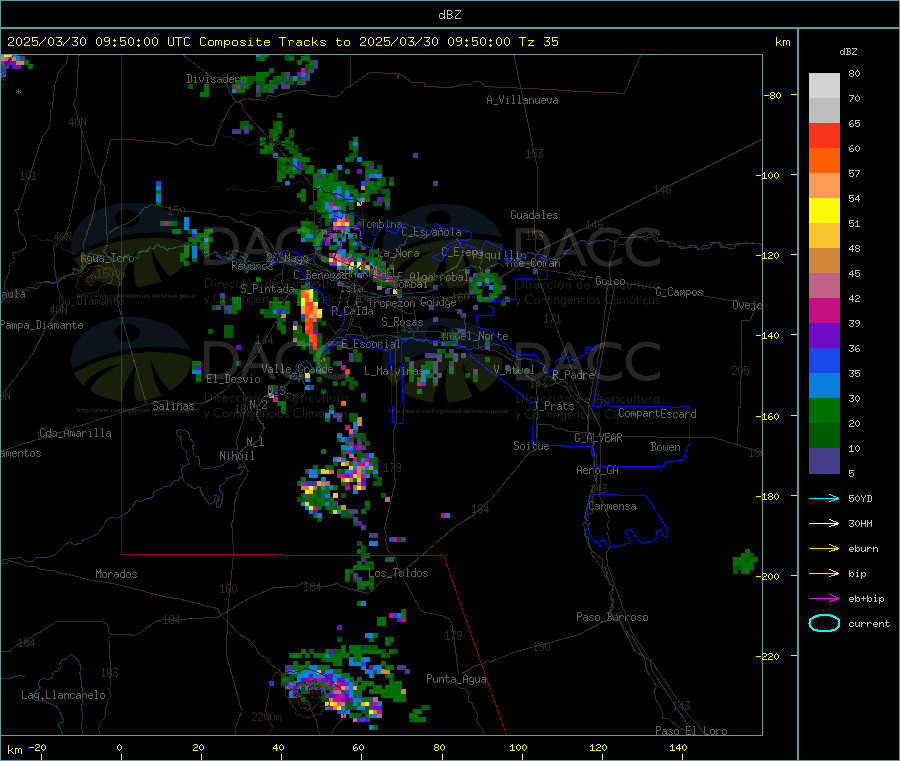The image size is (900, 761).
Task: Pick the dark orange swatch between 60 and 57 dBZ
Action: coord(824,161)
